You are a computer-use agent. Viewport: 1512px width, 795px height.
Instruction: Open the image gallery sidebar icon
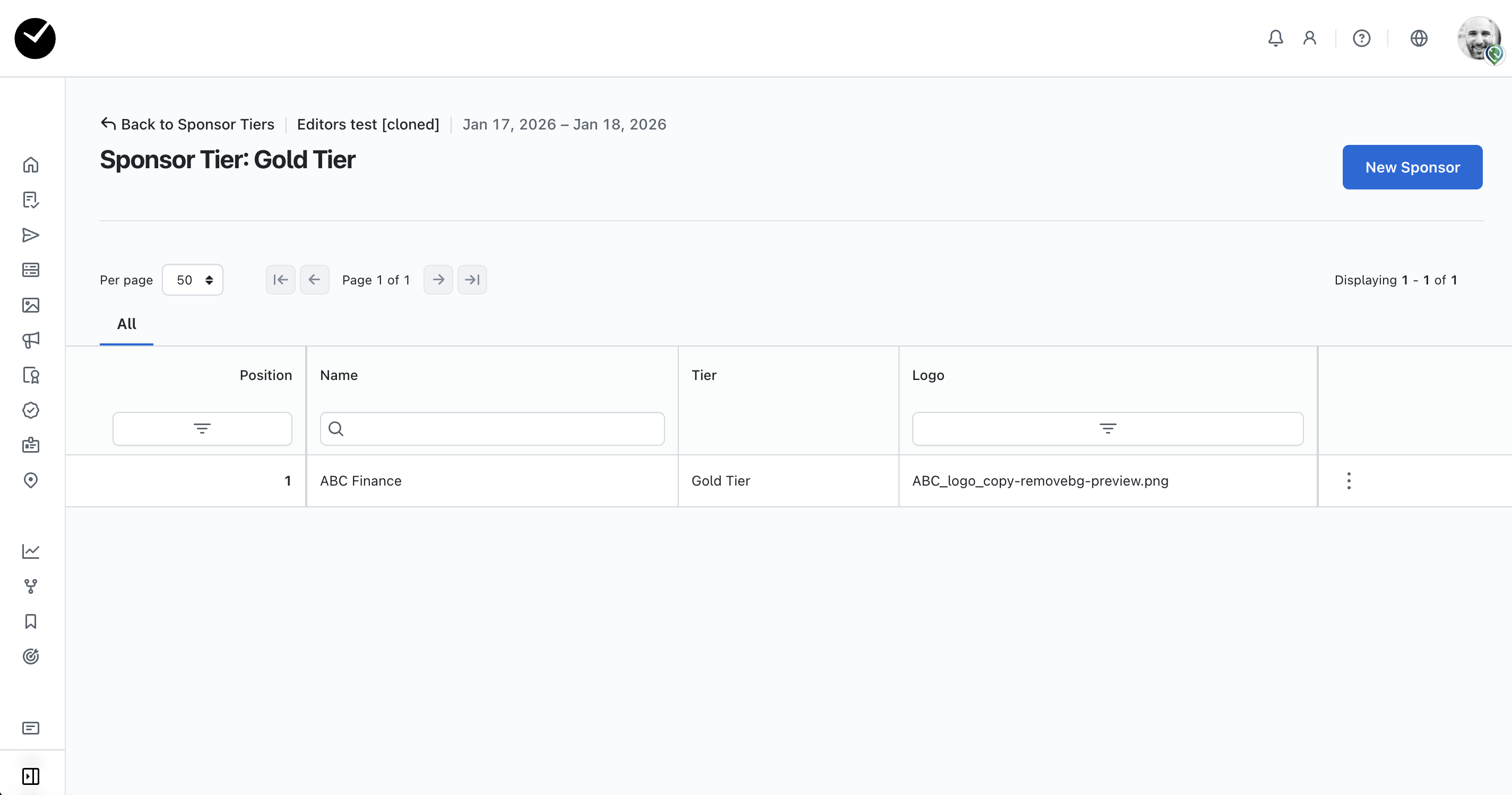click(x=31, y=305)
